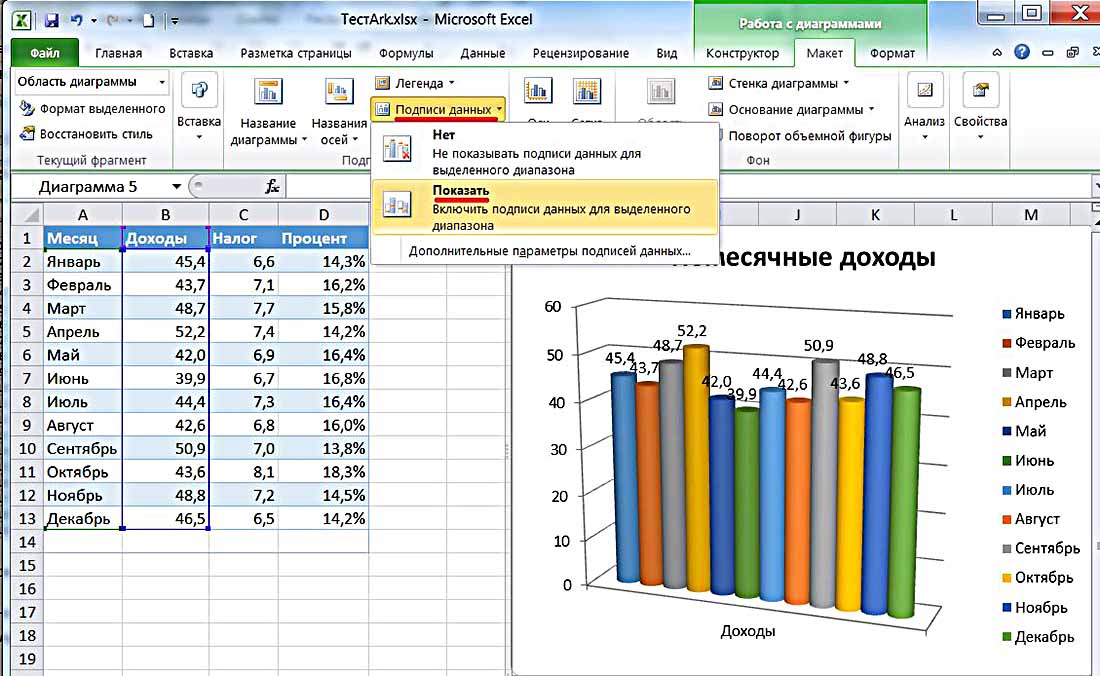Select column B header
The image size is (1100, 676).
pos(166,215)
